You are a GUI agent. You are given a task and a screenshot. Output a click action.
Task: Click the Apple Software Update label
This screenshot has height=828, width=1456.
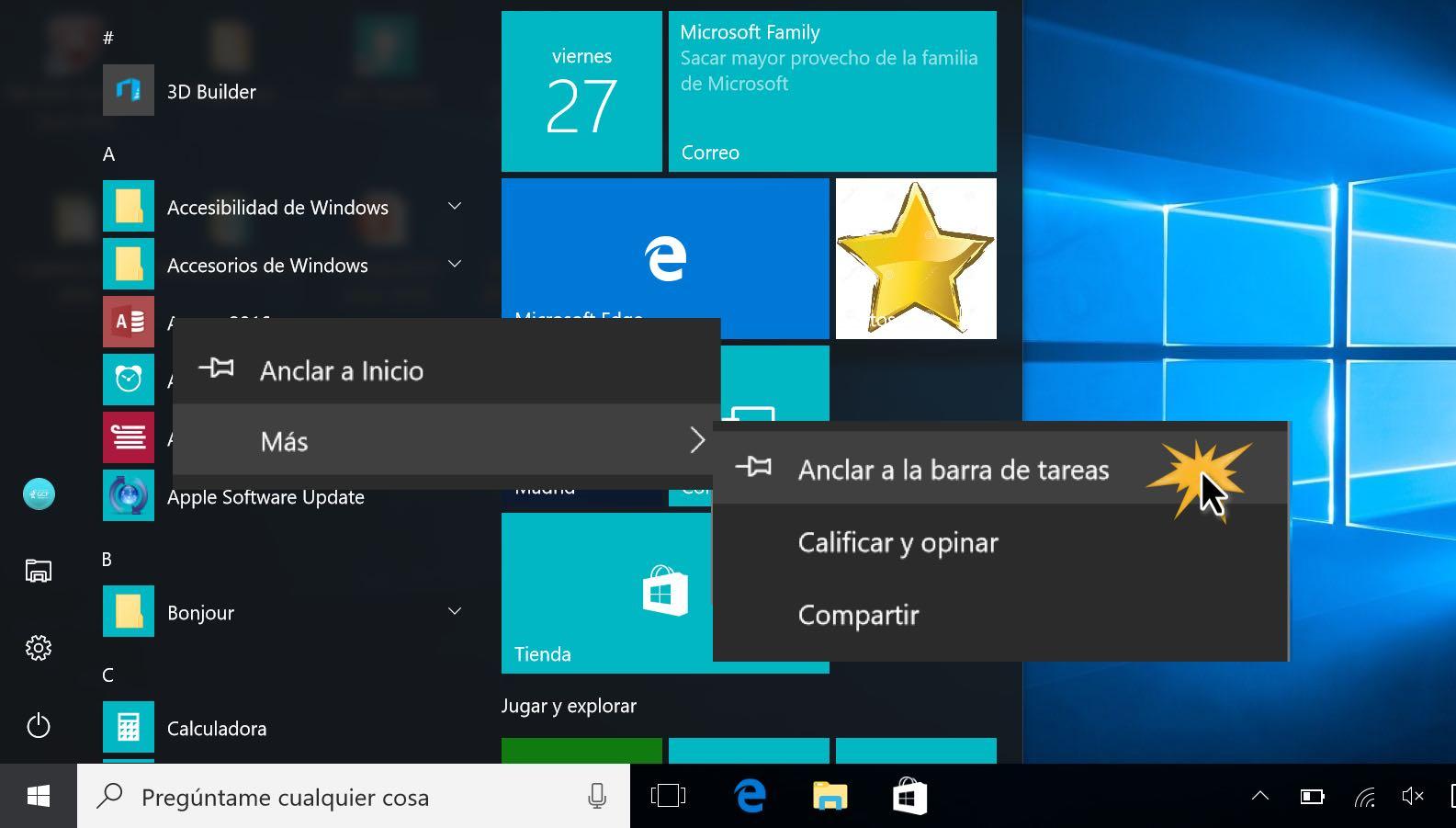point(265,496)
